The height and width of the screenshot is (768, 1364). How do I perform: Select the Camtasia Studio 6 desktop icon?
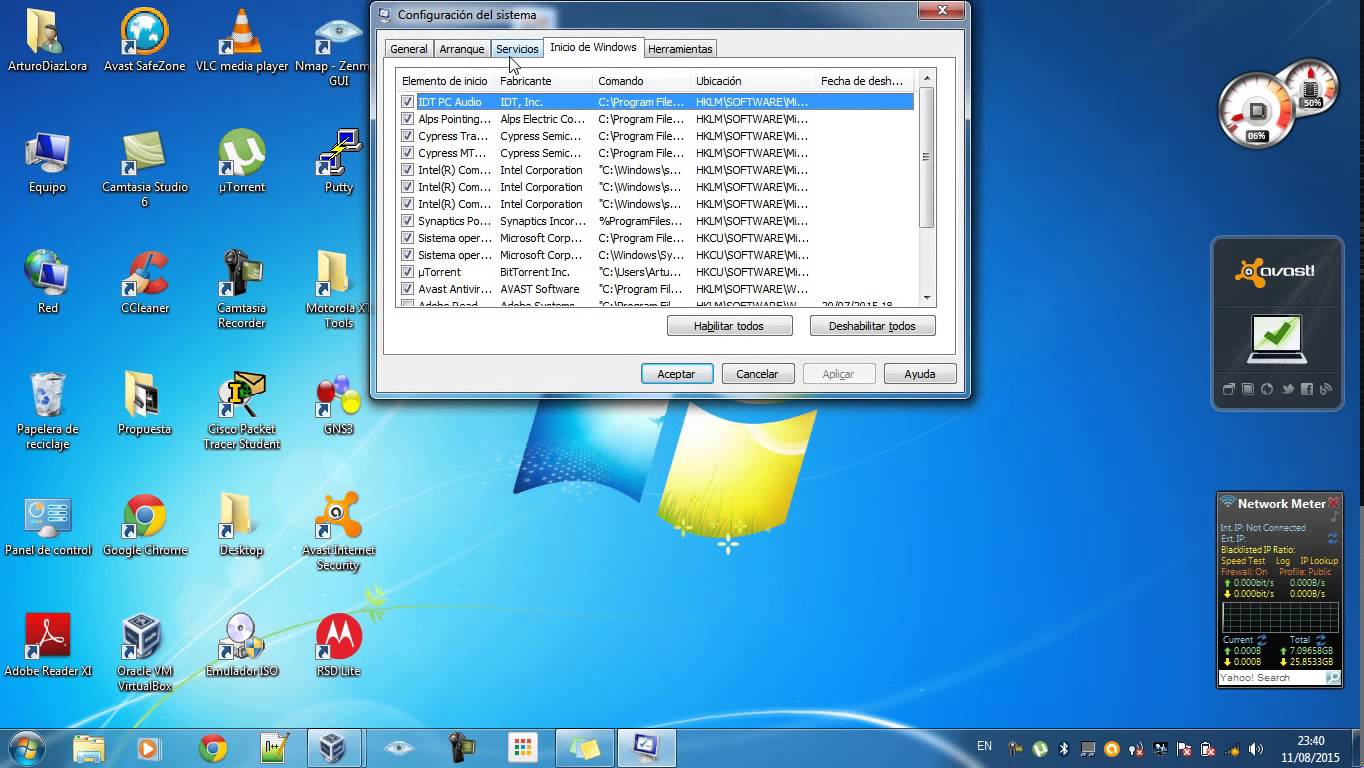[145, 168]
